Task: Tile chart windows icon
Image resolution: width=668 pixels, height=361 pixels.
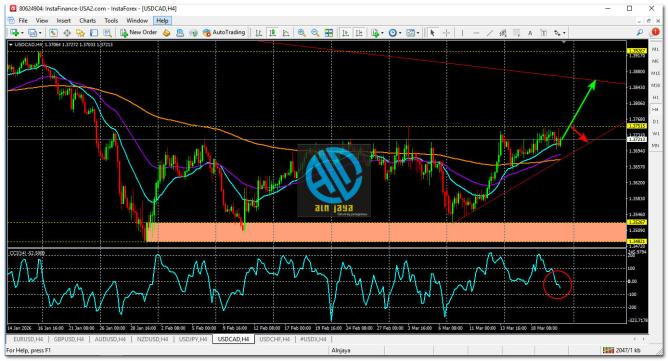Action: click(329, 33)
